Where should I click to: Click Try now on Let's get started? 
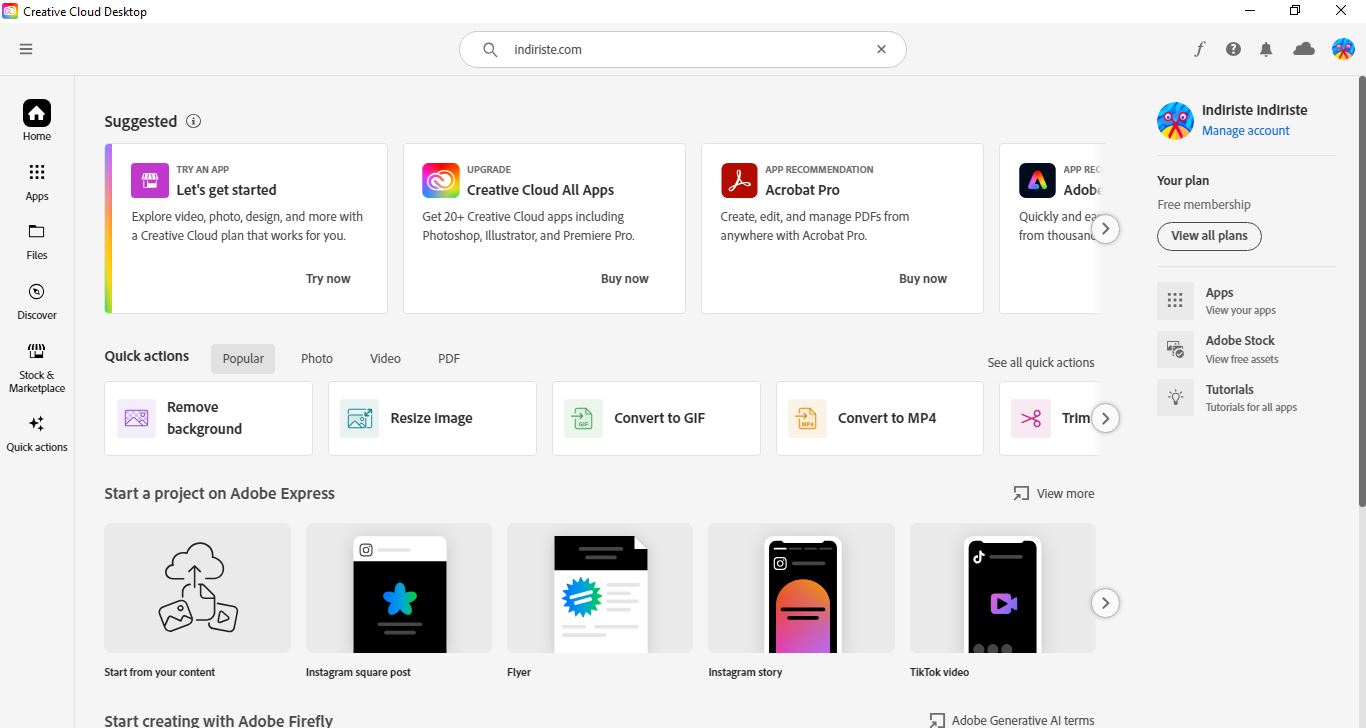point(328,279)
